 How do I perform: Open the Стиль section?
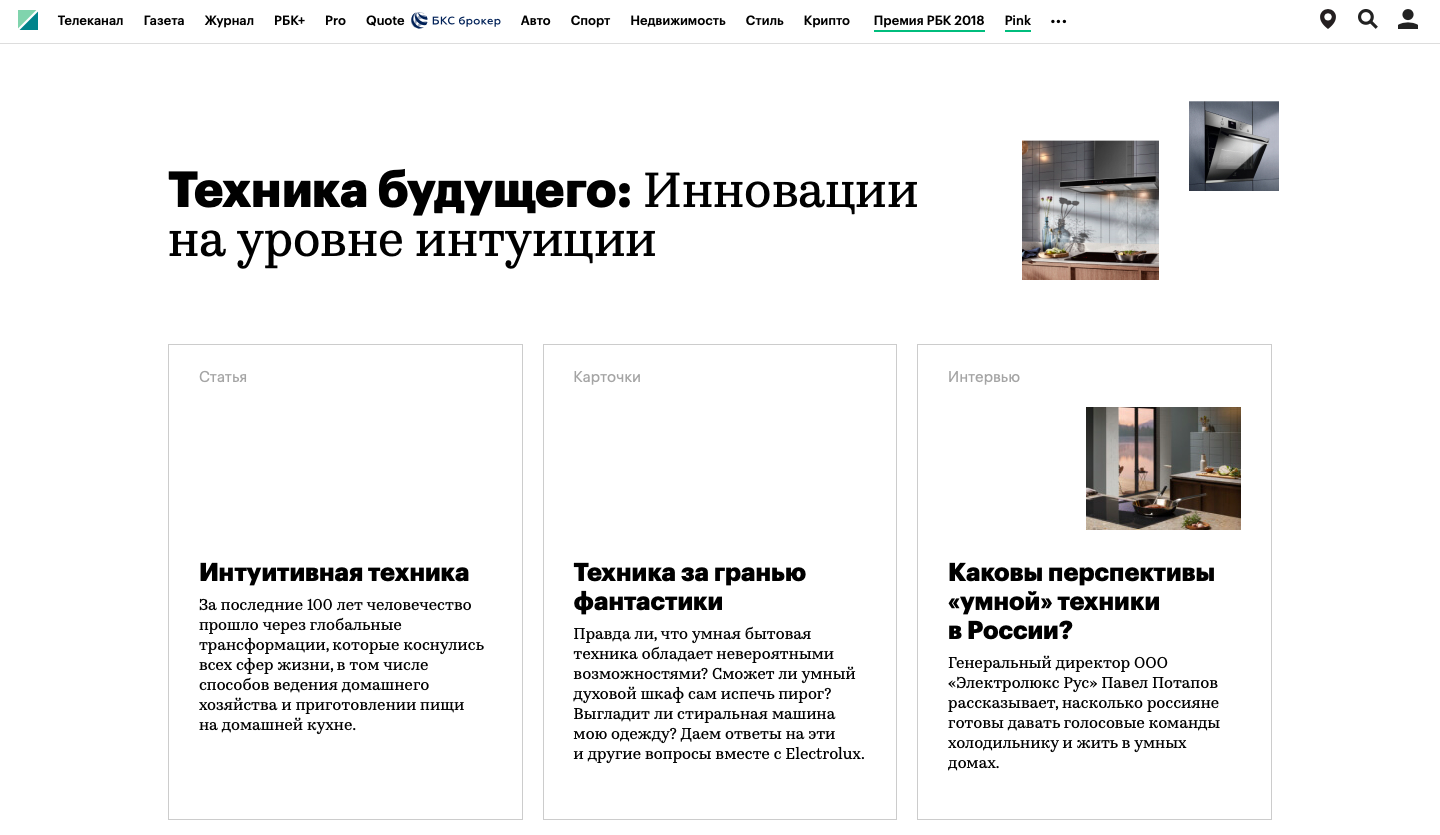764,20
